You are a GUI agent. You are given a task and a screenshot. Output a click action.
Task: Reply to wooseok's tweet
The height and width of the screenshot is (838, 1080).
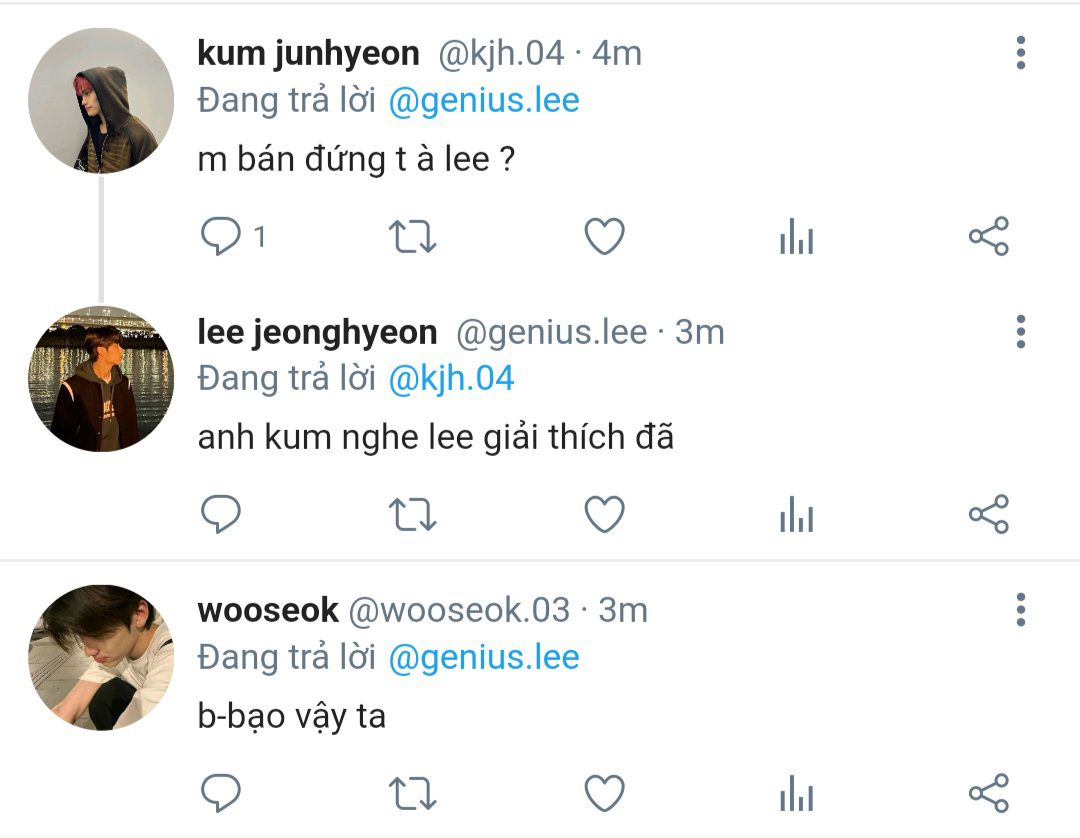220,793
